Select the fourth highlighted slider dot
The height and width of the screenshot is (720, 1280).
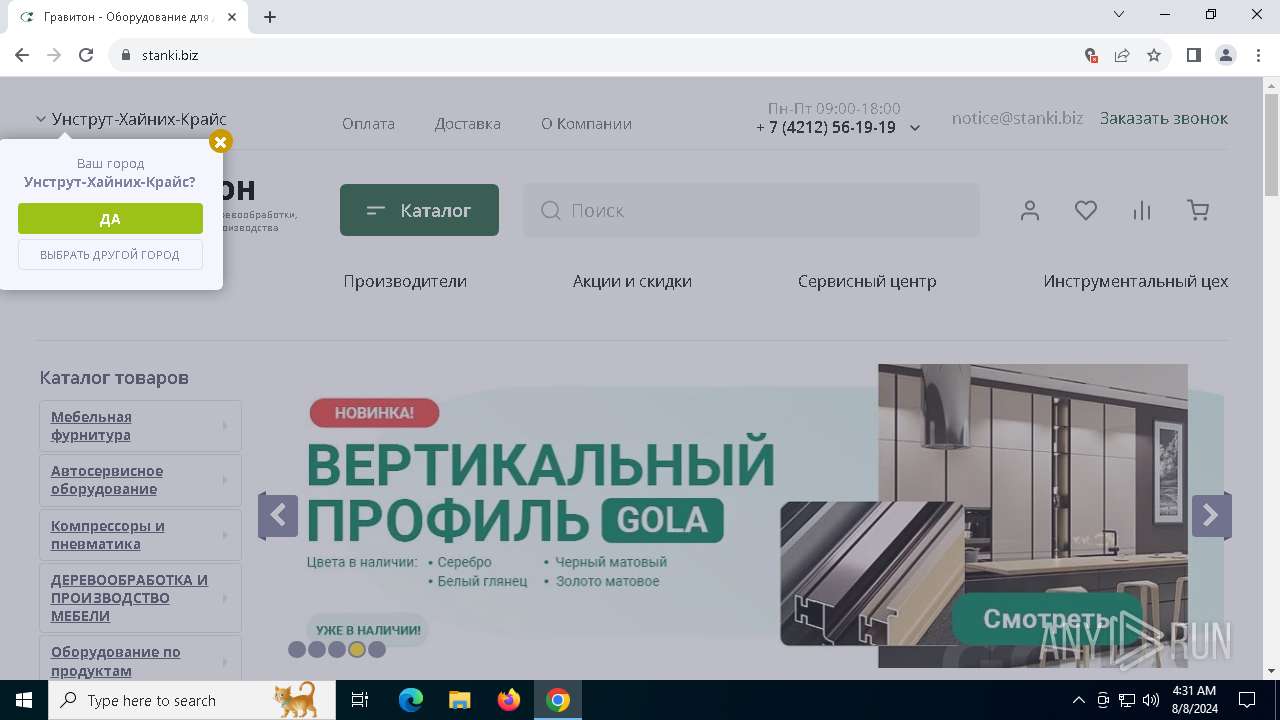click(357, 650)
